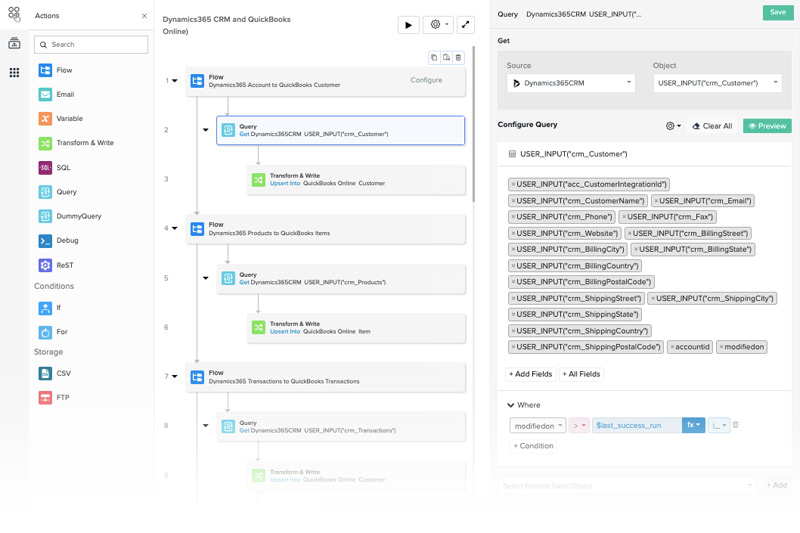
Task: Open the greater-than operator dropdown
Action: [x=579, y=425]
